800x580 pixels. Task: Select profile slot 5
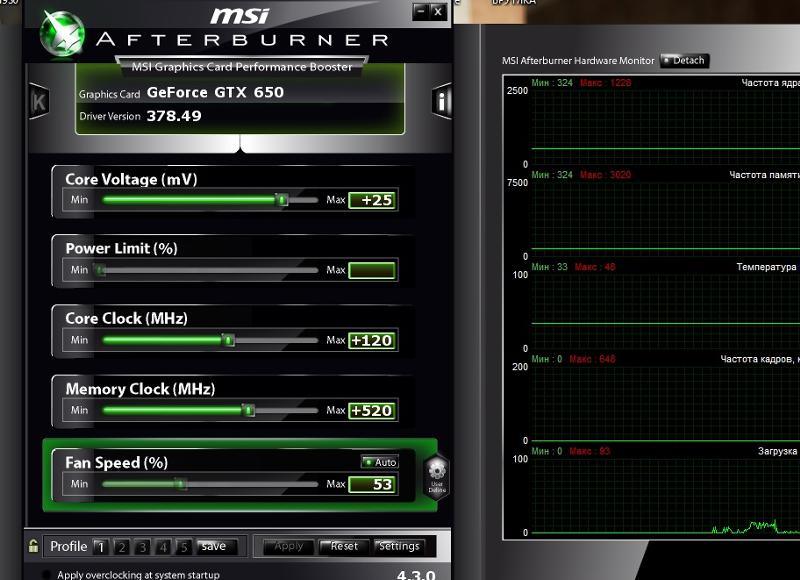184,547
